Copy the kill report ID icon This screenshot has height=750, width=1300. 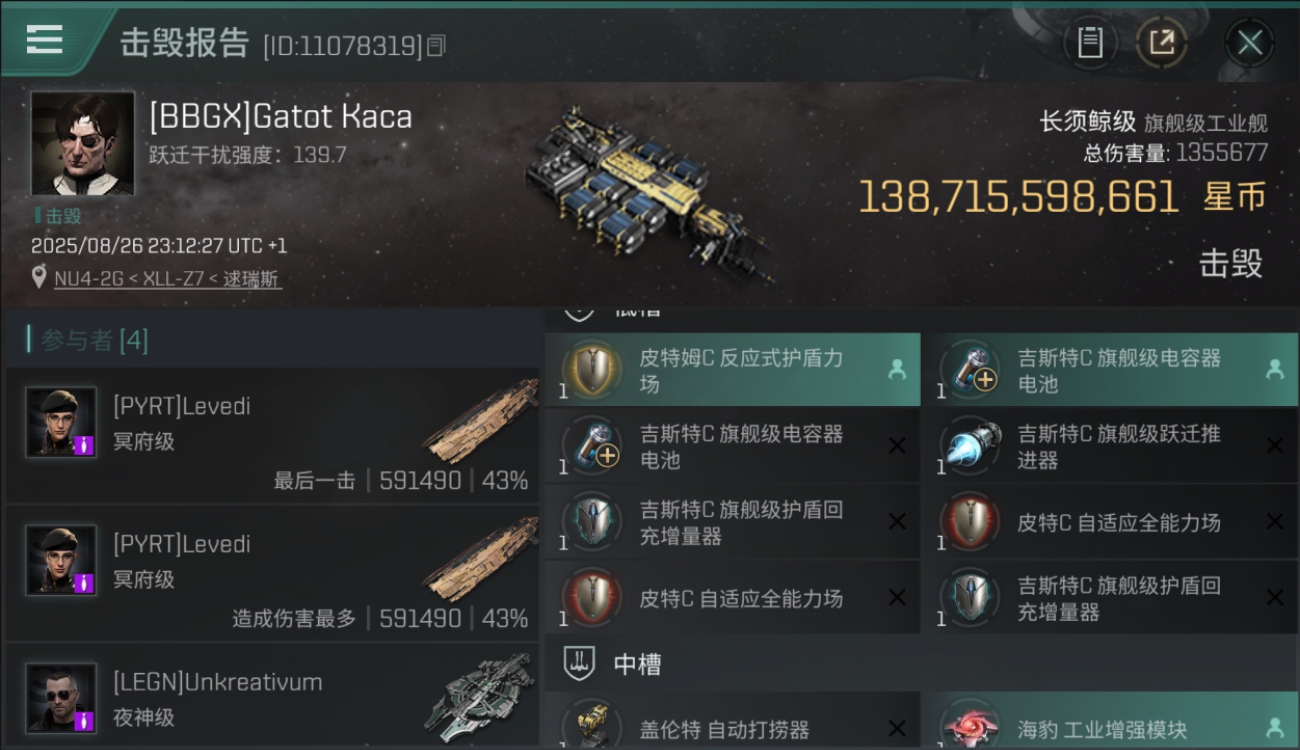click(436, 45)
